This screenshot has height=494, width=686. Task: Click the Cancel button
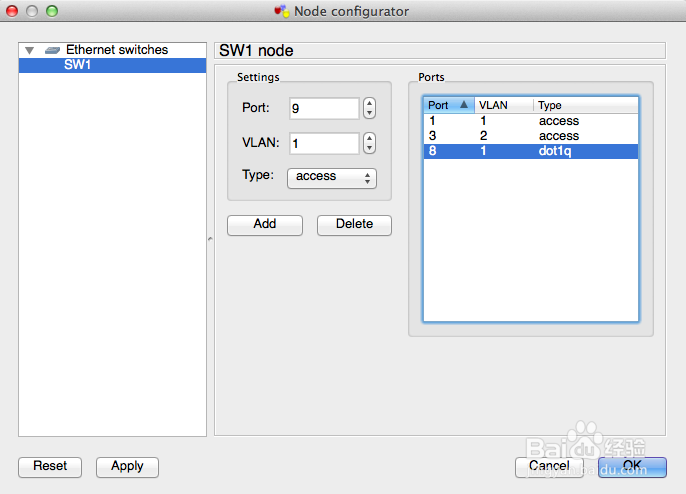pos(550,467)
